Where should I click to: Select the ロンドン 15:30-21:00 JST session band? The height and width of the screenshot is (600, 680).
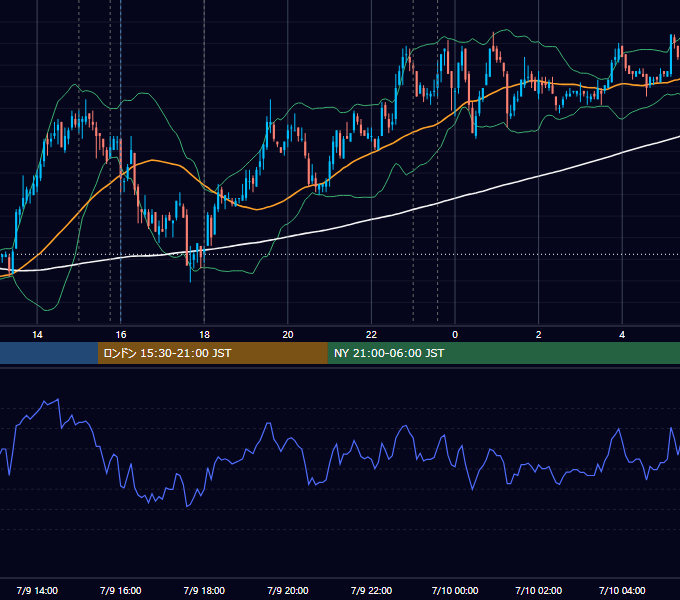212,353
